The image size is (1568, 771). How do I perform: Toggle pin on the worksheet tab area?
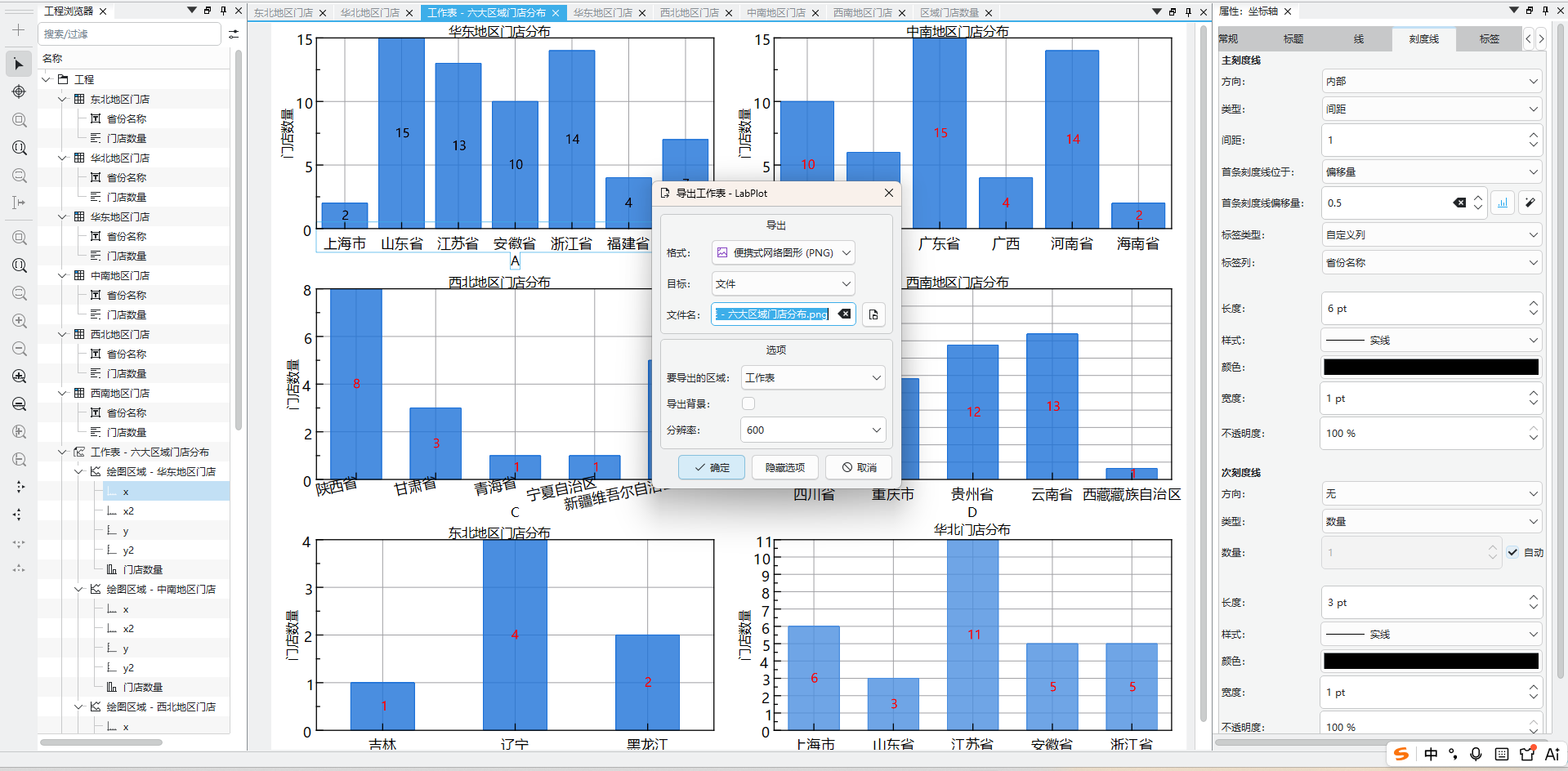[x=1188, y=11]
